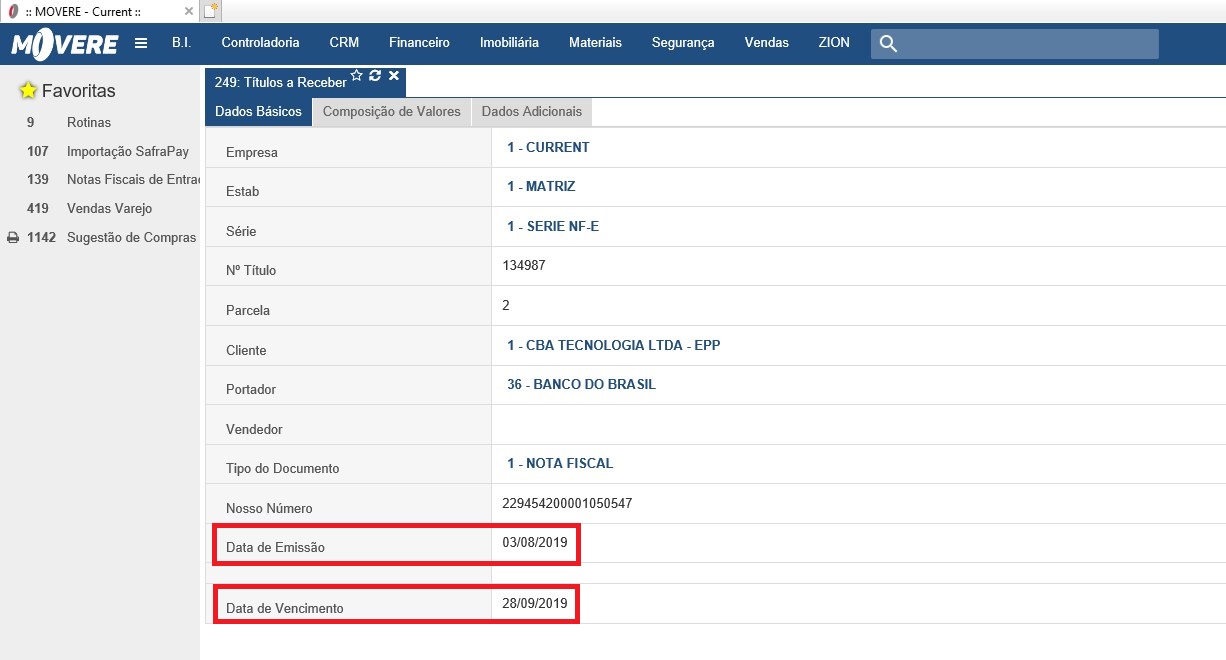Viewport: 1226px width, 660px height.
Task: Click the 1 - CURRENT company link
Action: coord(548,148)
